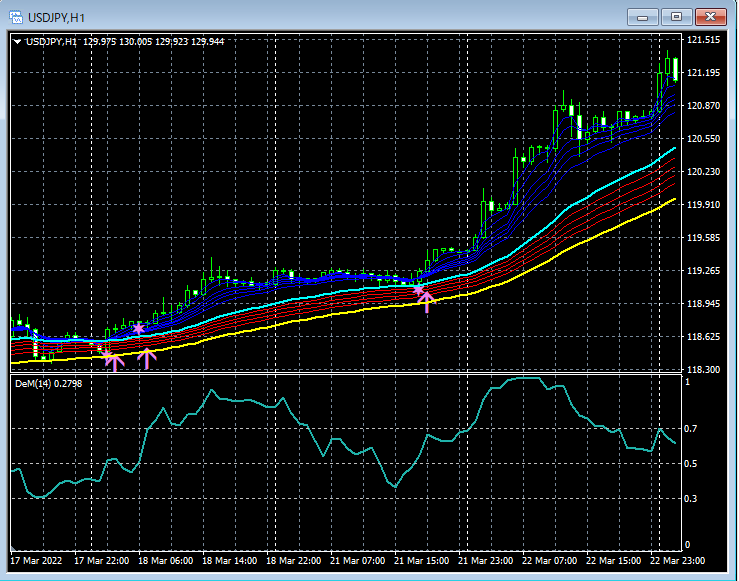Click the 121.515 price axis label
The width and height of the screenshot is (739, 581).
[x=705, y=40]
